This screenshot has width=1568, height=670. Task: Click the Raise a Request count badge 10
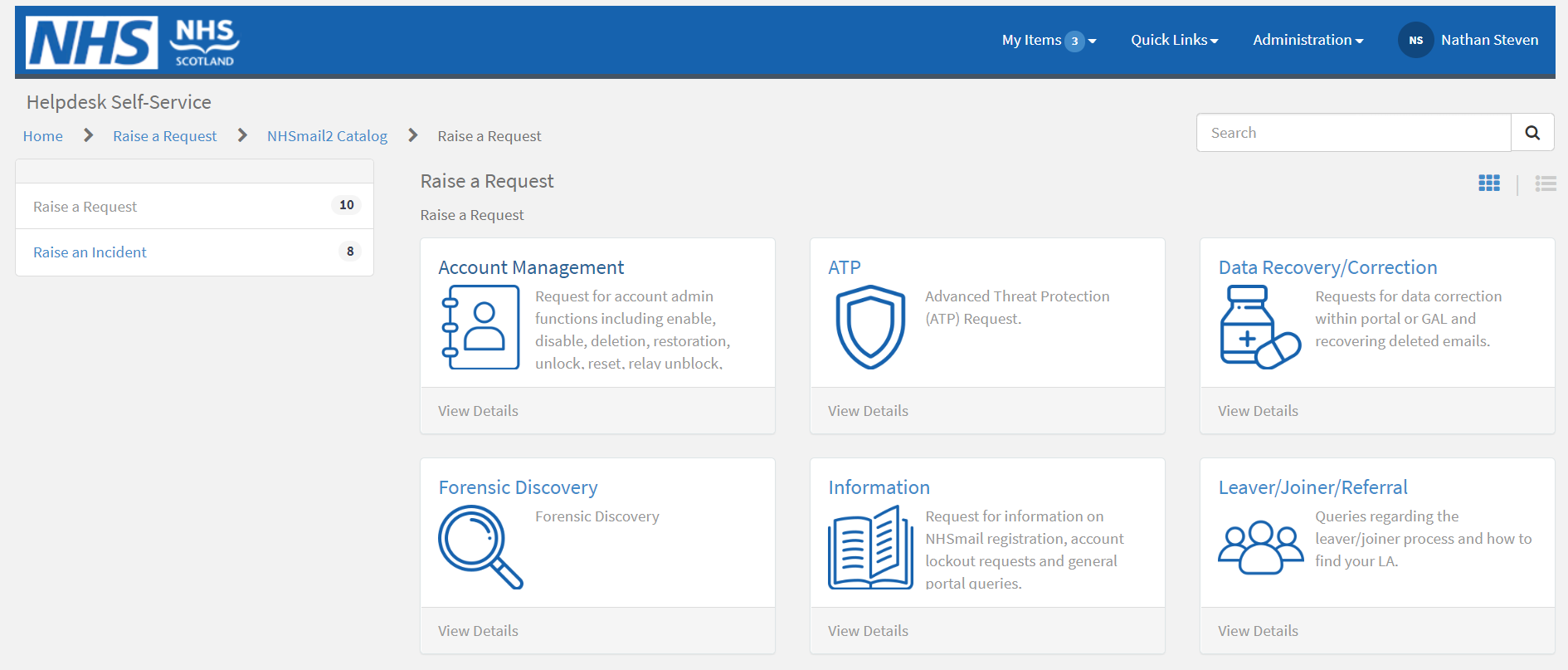(347, 205)
